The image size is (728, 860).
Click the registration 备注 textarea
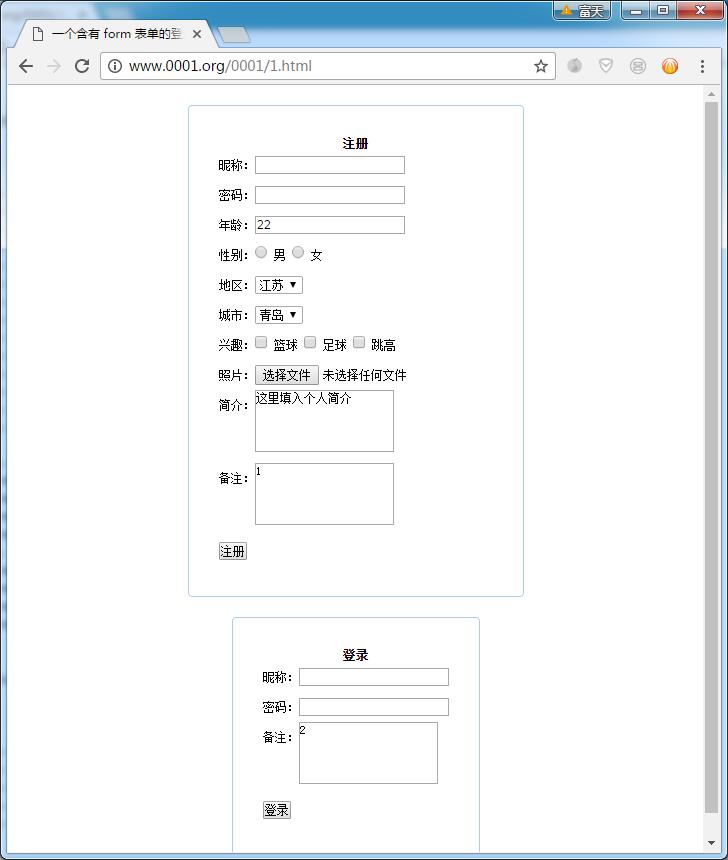pos(324,494)
